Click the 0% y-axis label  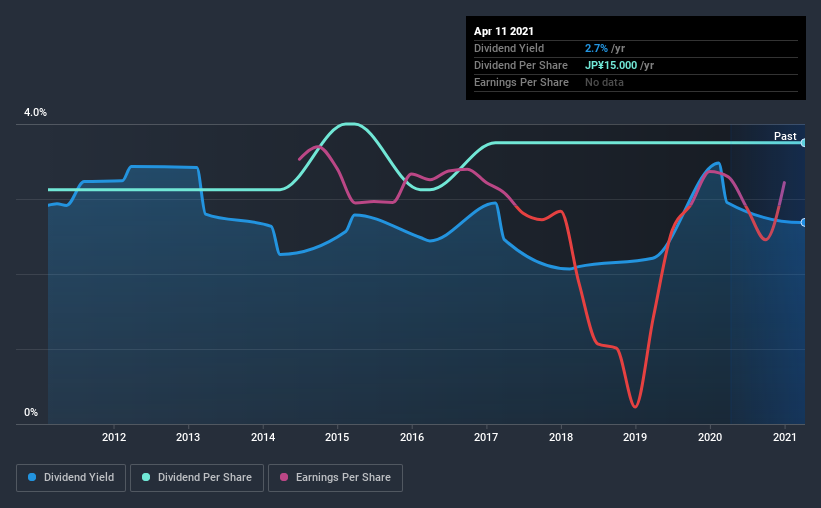coord(31,413)
